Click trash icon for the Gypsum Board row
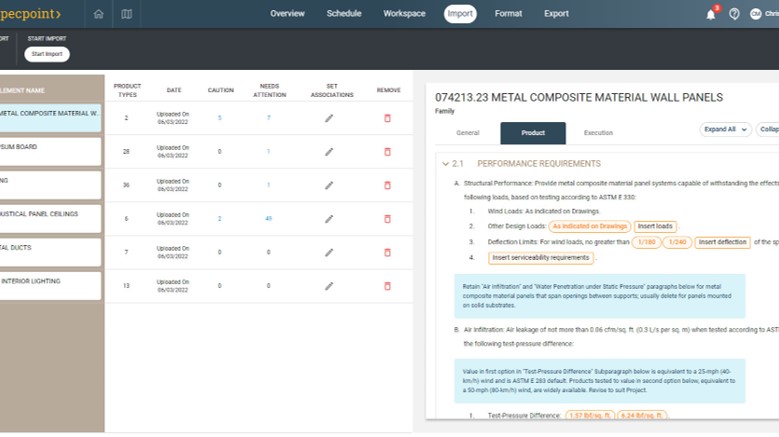 (388, 152)
